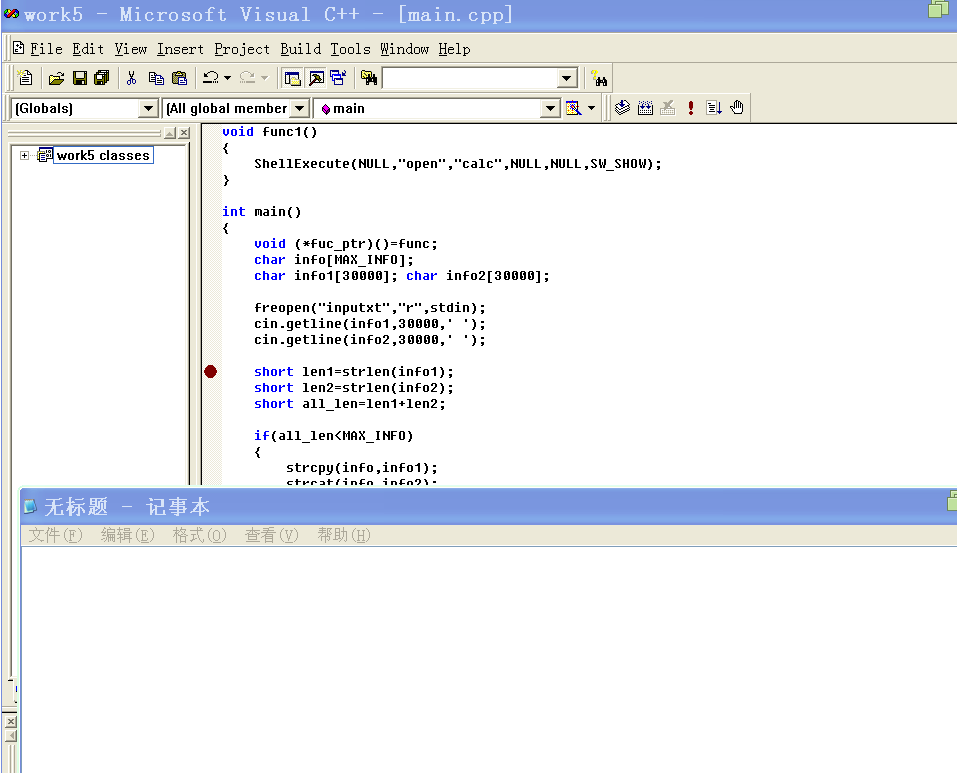This screenshot has width=957, height=773.
Task: Click the Insert/Remove Breakpoint hand icon
Action: click(x=736, y=107)
